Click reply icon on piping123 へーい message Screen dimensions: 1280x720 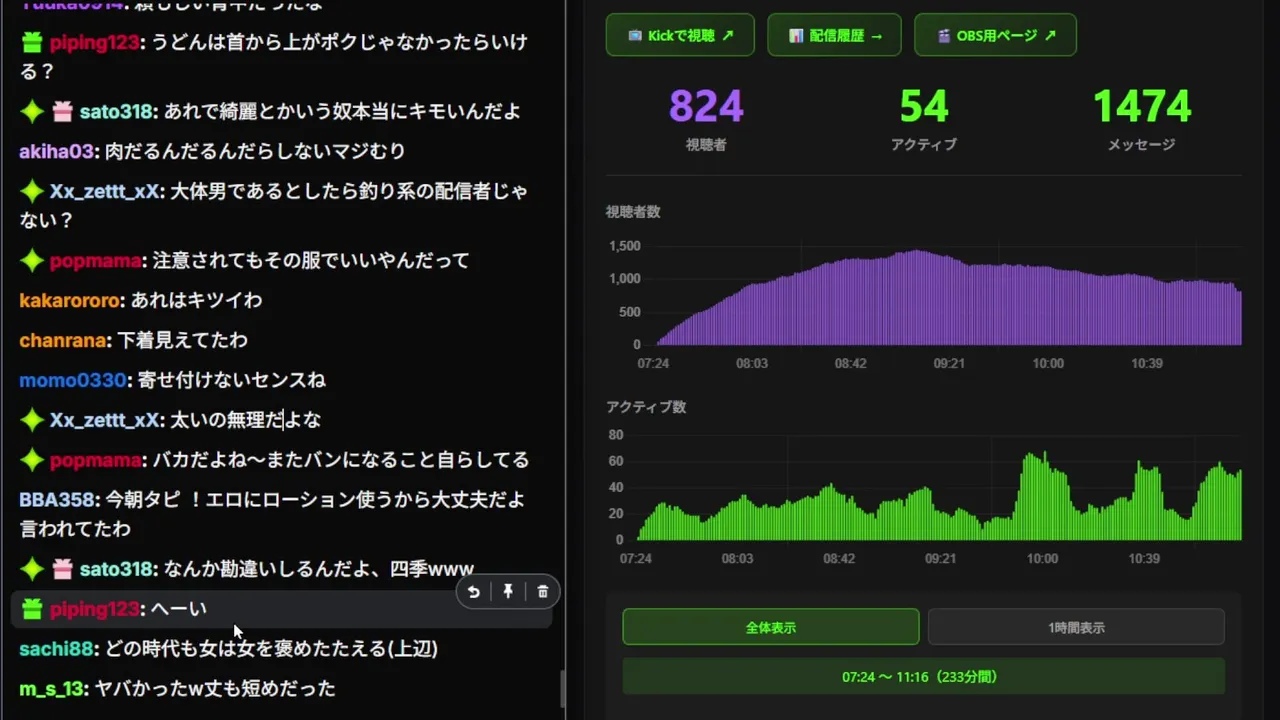(x=474, y=592)
